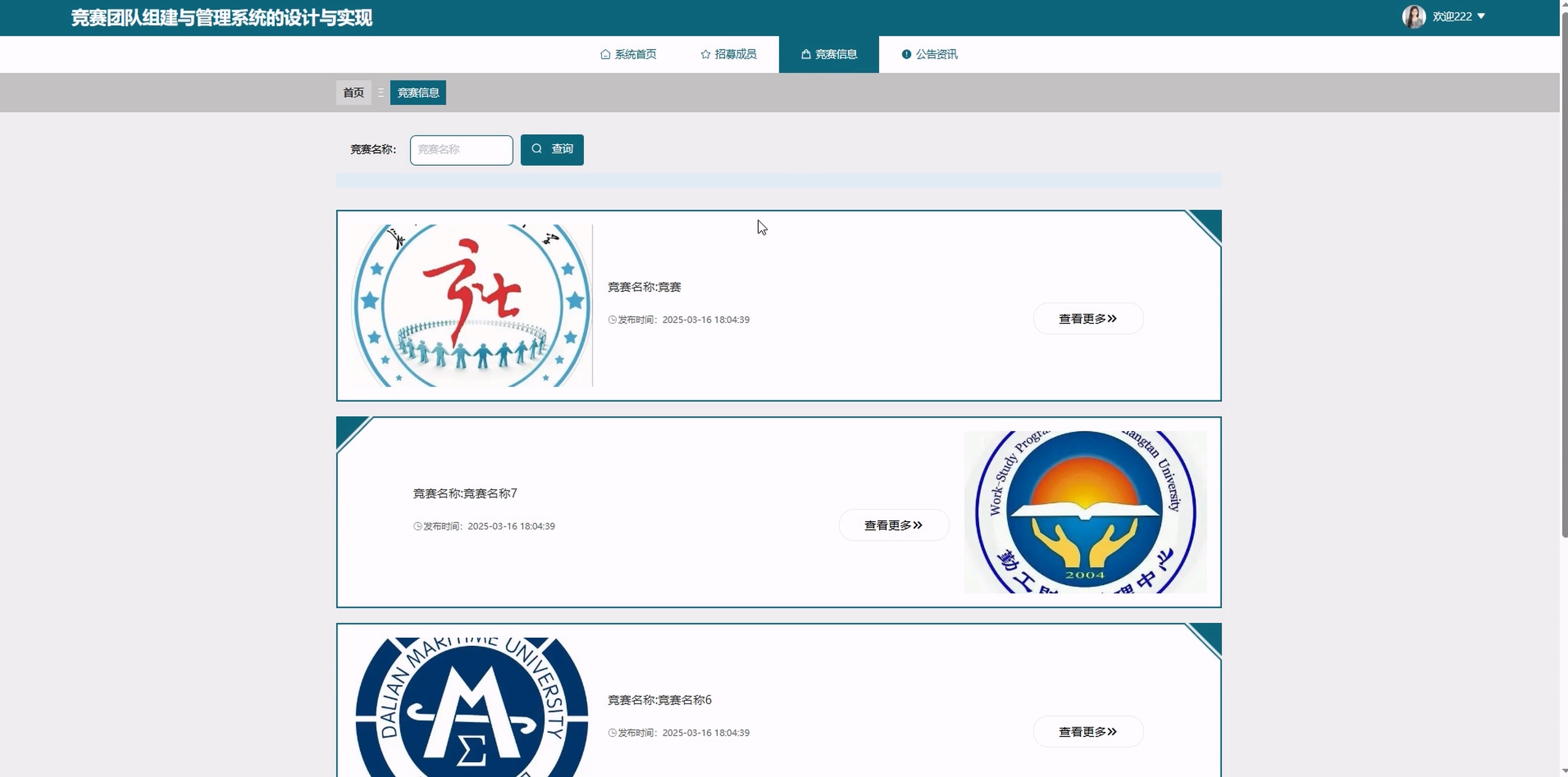Image resolution: width=1568 pixels, height=777 pixels.
Task: Click the bag icon beside 竞赛信息
Action: [806, 54]
